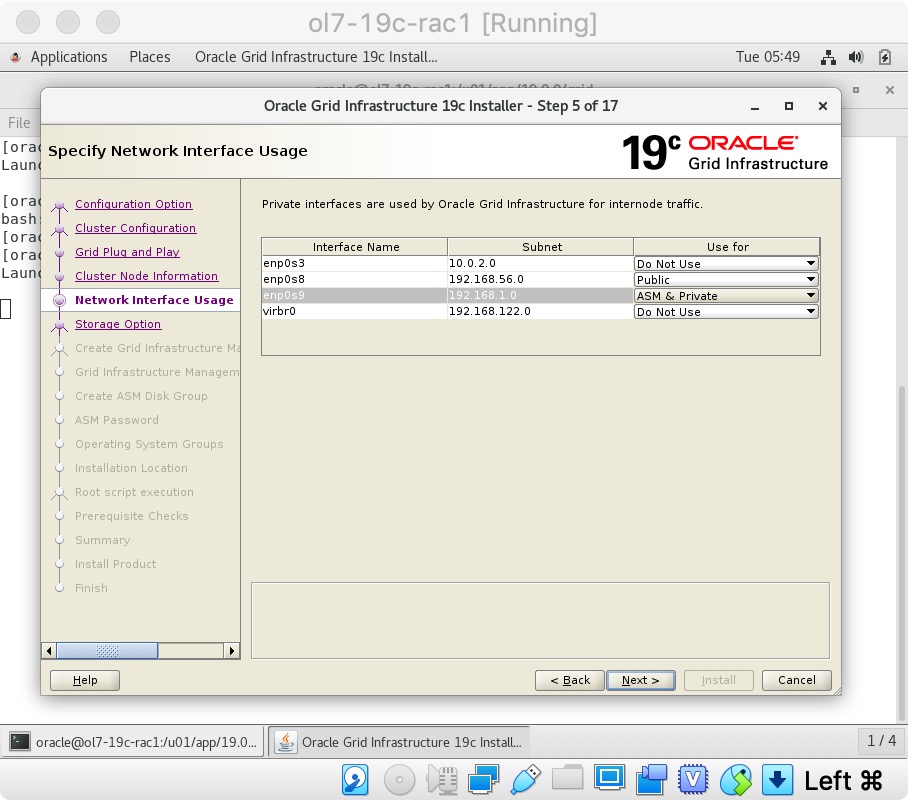The height and width of the screenshot is (800, 908).
Task: Select the enp0s3 interface cell
Action: tap(354, 263)
